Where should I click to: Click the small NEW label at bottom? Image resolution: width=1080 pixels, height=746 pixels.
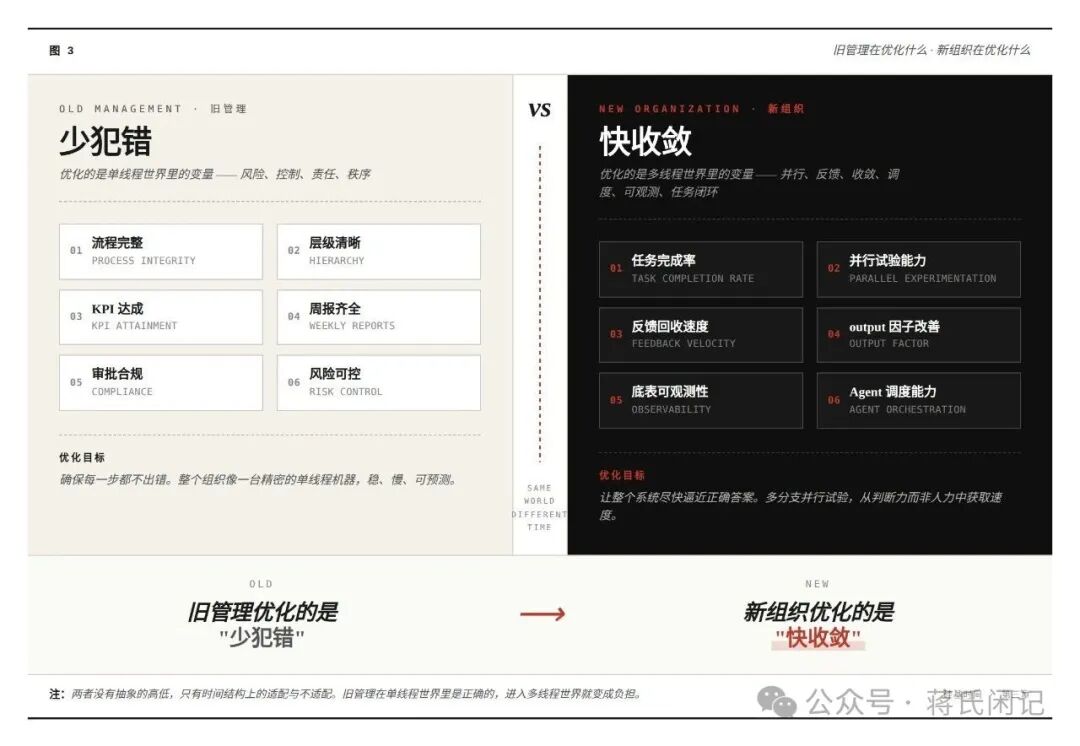[x=818, y=584]
